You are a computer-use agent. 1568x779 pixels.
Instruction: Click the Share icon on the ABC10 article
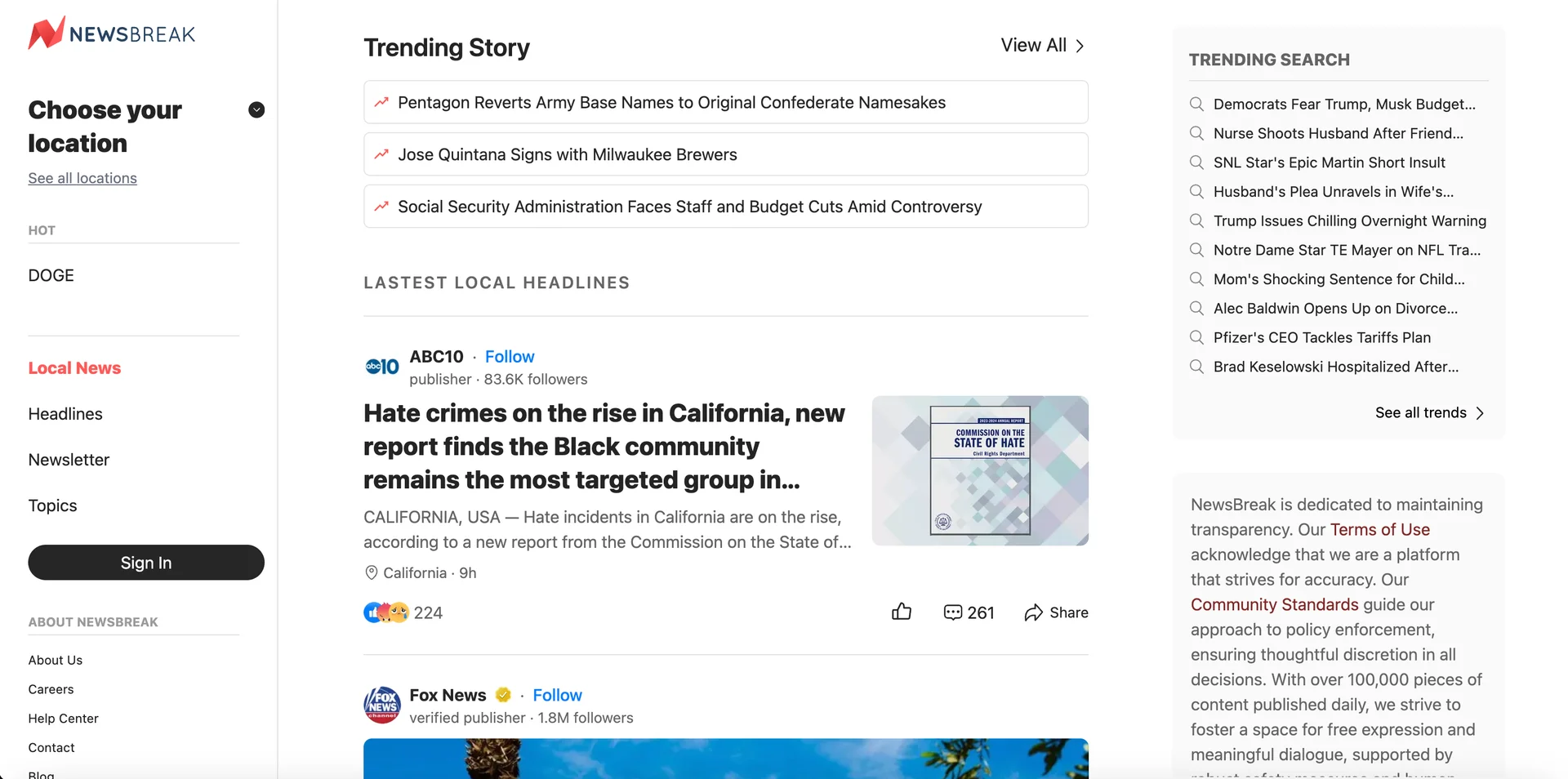[x=1035, y=612]
